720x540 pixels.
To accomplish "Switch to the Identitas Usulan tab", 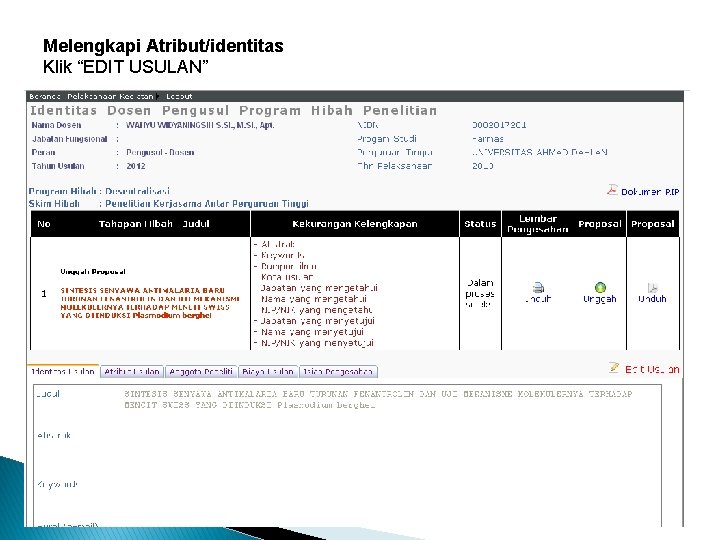I will (x=63, y=371).
